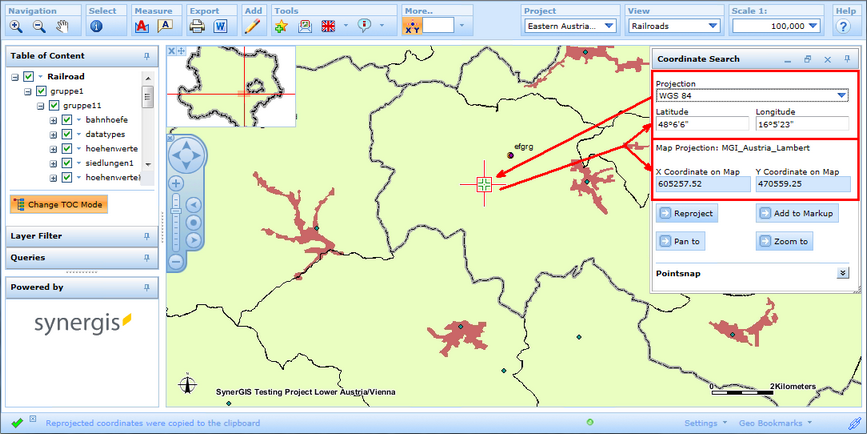Screen dimensions: 867x434
Task: Select the Zoom In magnifier tool
Action: (16, 26)
